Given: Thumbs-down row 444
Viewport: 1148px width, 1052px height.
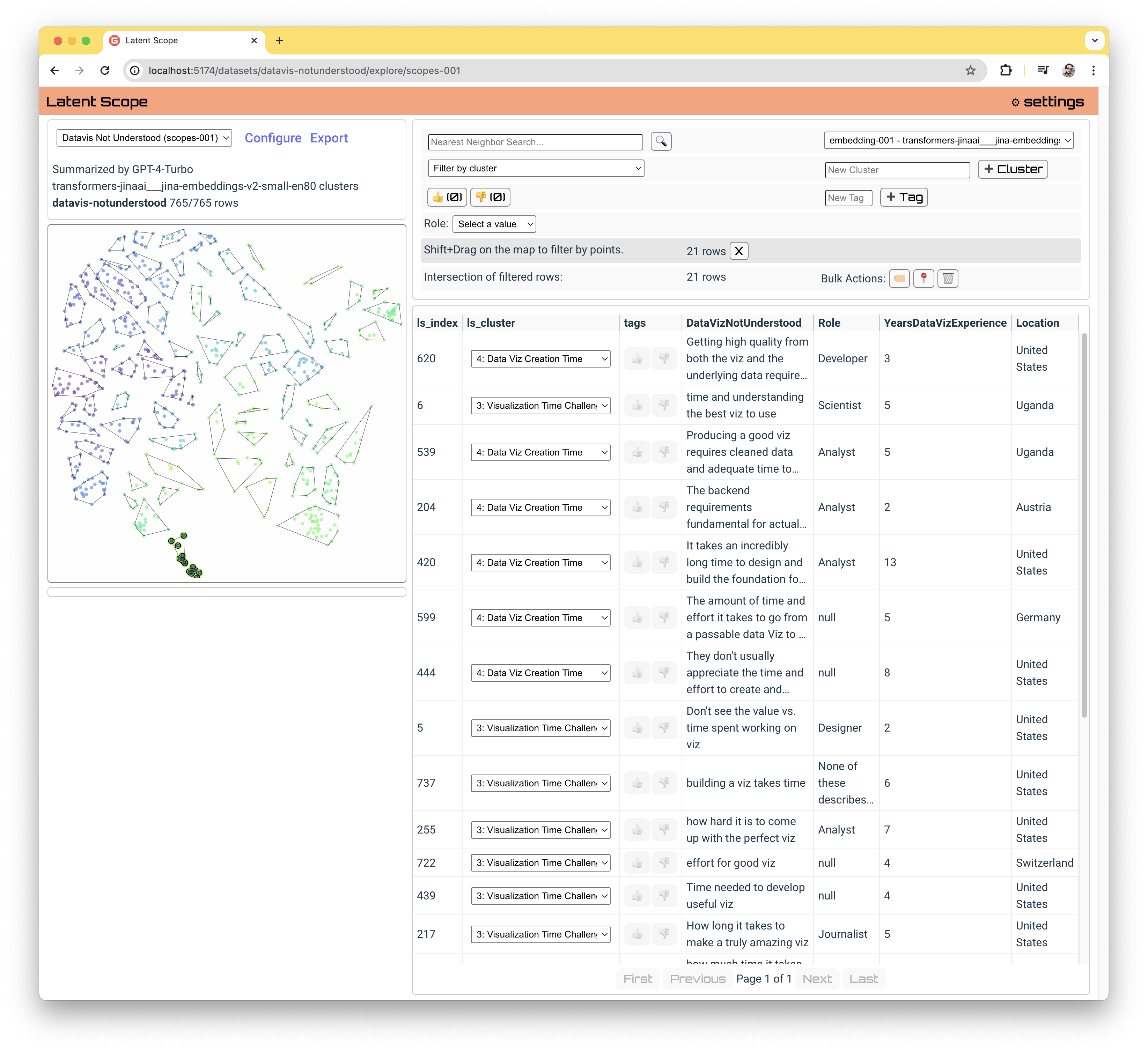Looking at the screenshot, I should 664,673.
